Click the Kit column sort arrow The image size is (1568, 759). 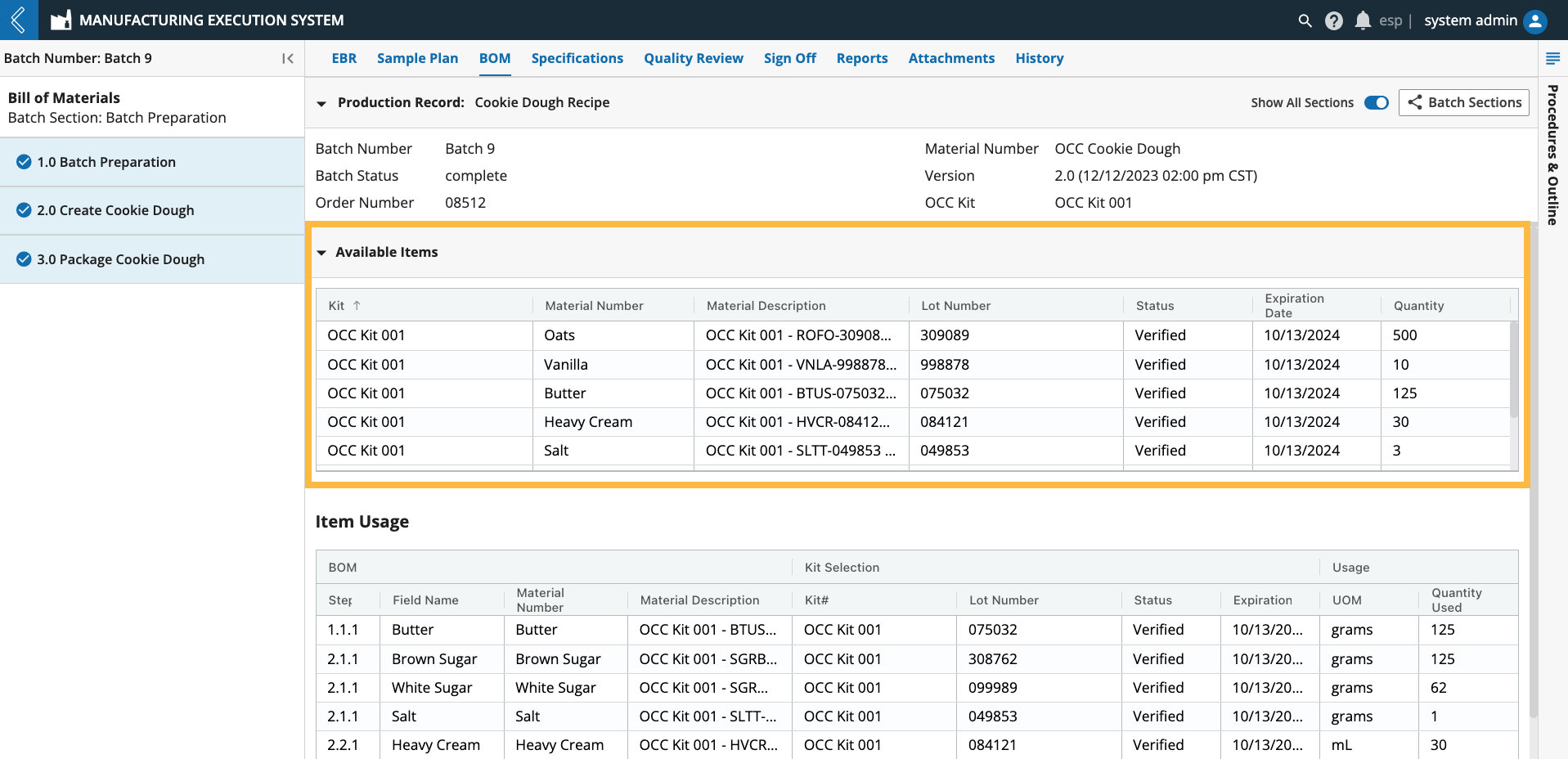pos(357,305)
